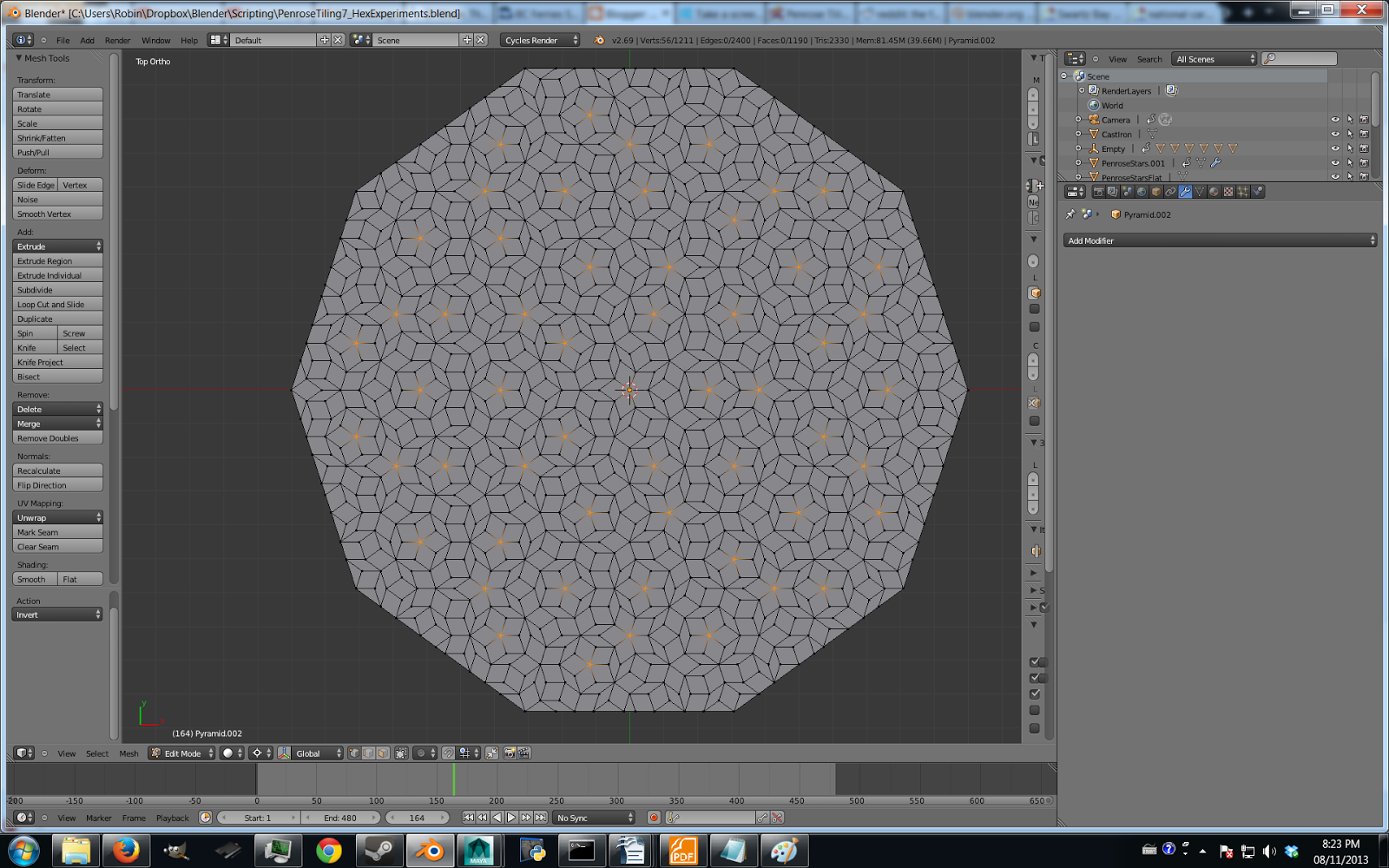The width and height of the screenshot is (1389, 868).
Task: Open the All Scenes outliner filter dropdown
Action: [1213, 58]
